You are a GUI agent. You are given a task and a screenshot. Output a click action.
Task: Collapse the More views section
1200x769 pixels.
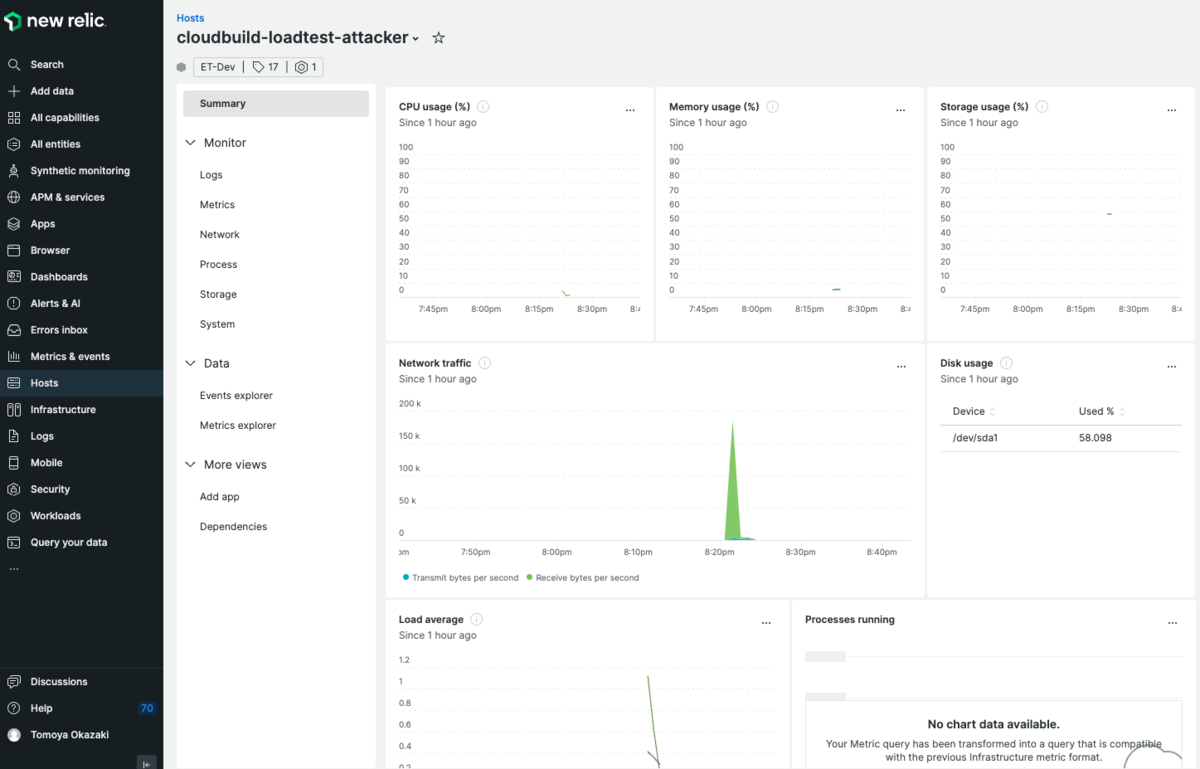[190, 465]
